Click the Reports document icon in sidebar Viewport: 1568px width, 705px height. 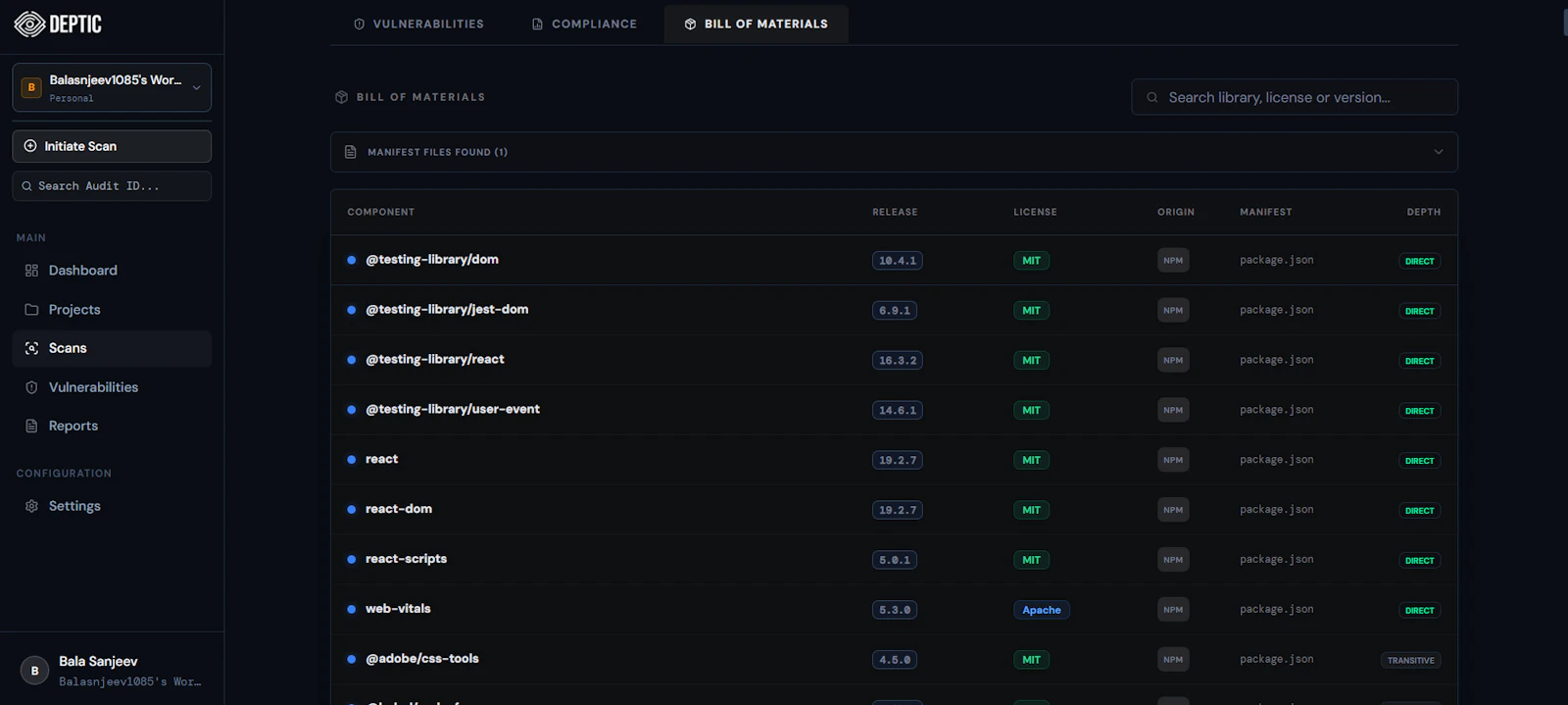point(31,427)
